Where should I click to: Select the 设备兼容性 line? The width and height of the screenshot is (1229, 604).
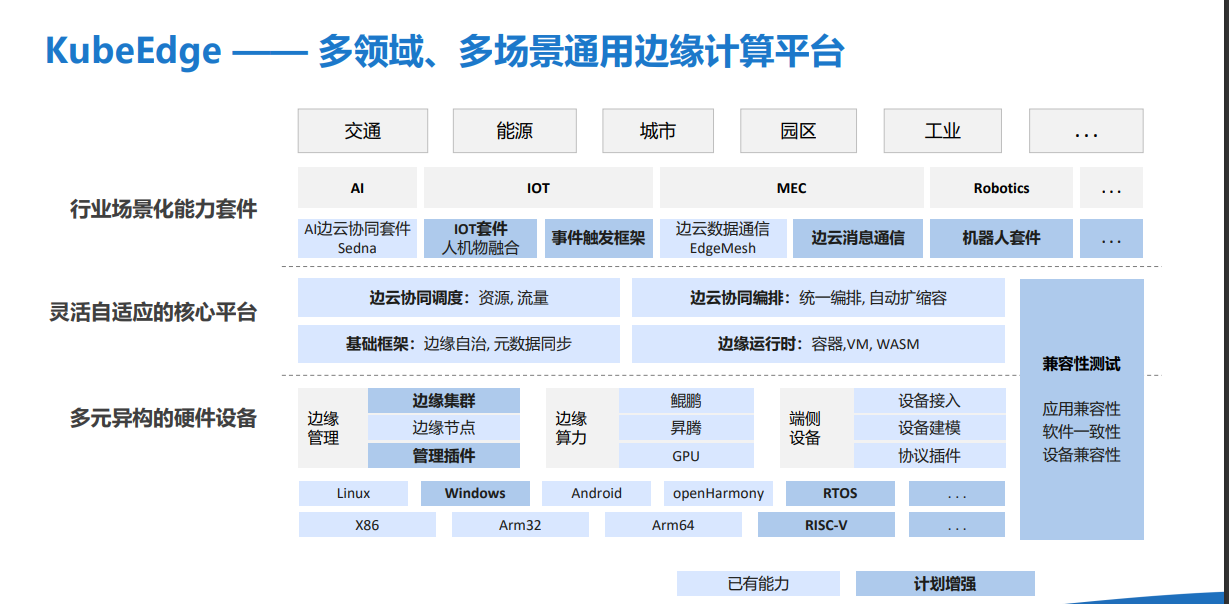pos(1081,455)
